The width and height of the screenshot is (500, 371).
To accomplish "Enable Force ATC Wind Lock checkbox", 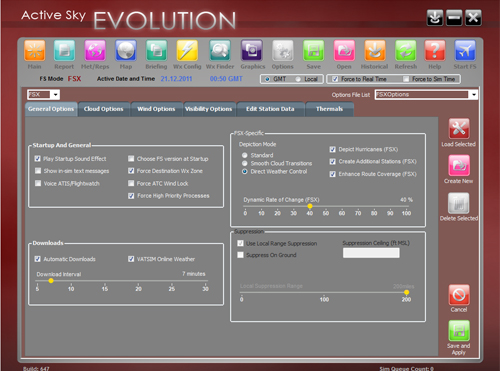I will [x=131, y=183].
